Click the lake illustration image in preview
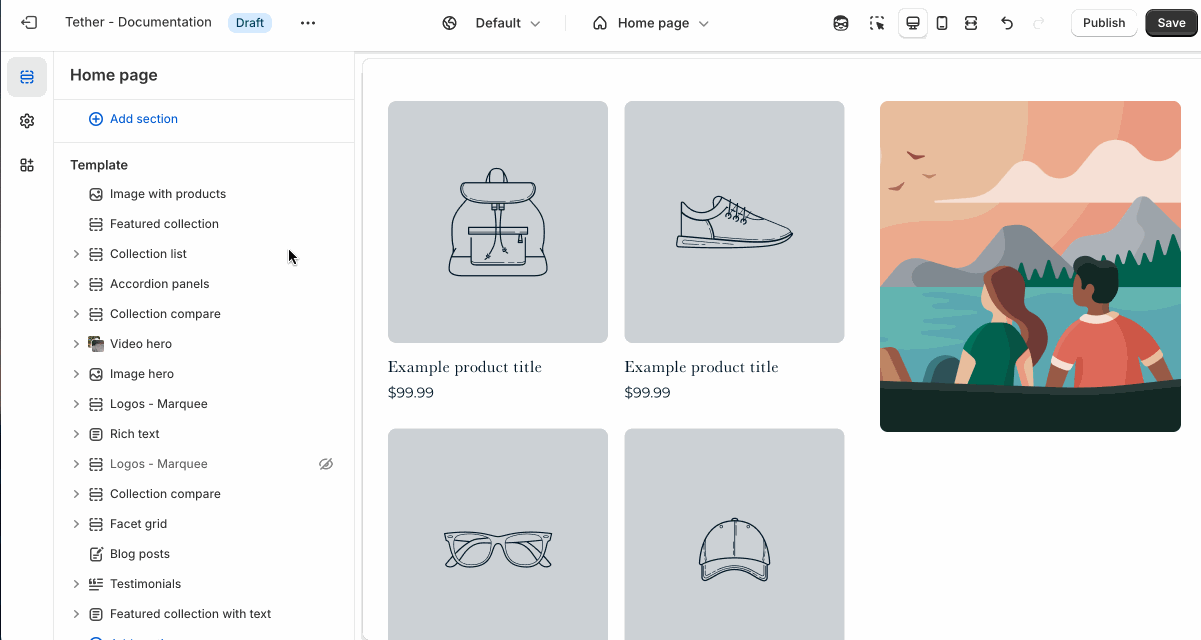 1030,266
